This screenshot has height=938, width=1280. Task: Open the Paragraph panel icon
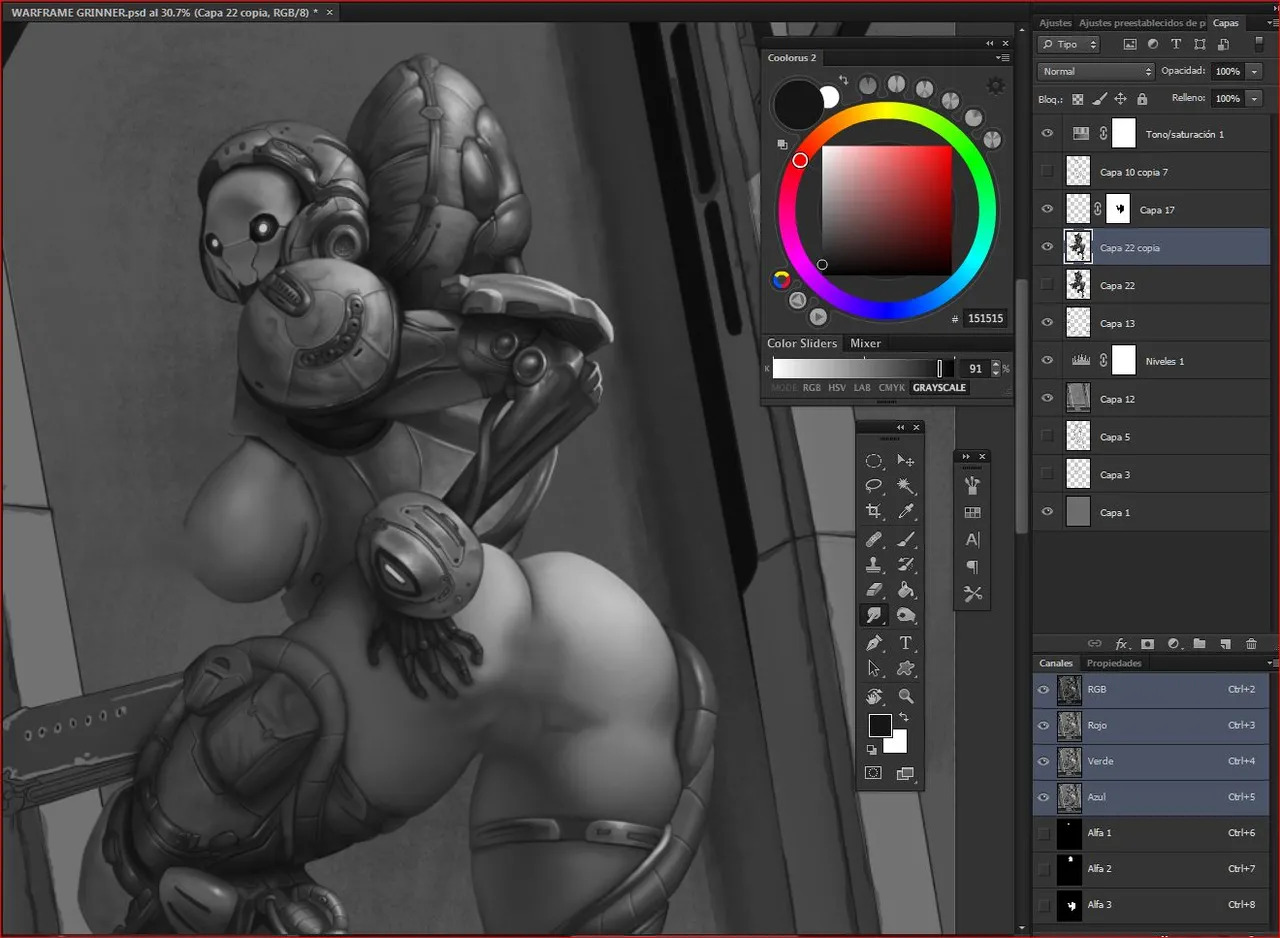[972, 567]
